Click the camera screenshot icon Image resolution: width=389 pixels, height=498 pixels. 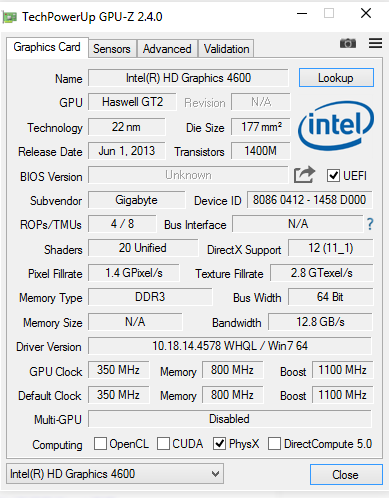(x=348, y=43)
